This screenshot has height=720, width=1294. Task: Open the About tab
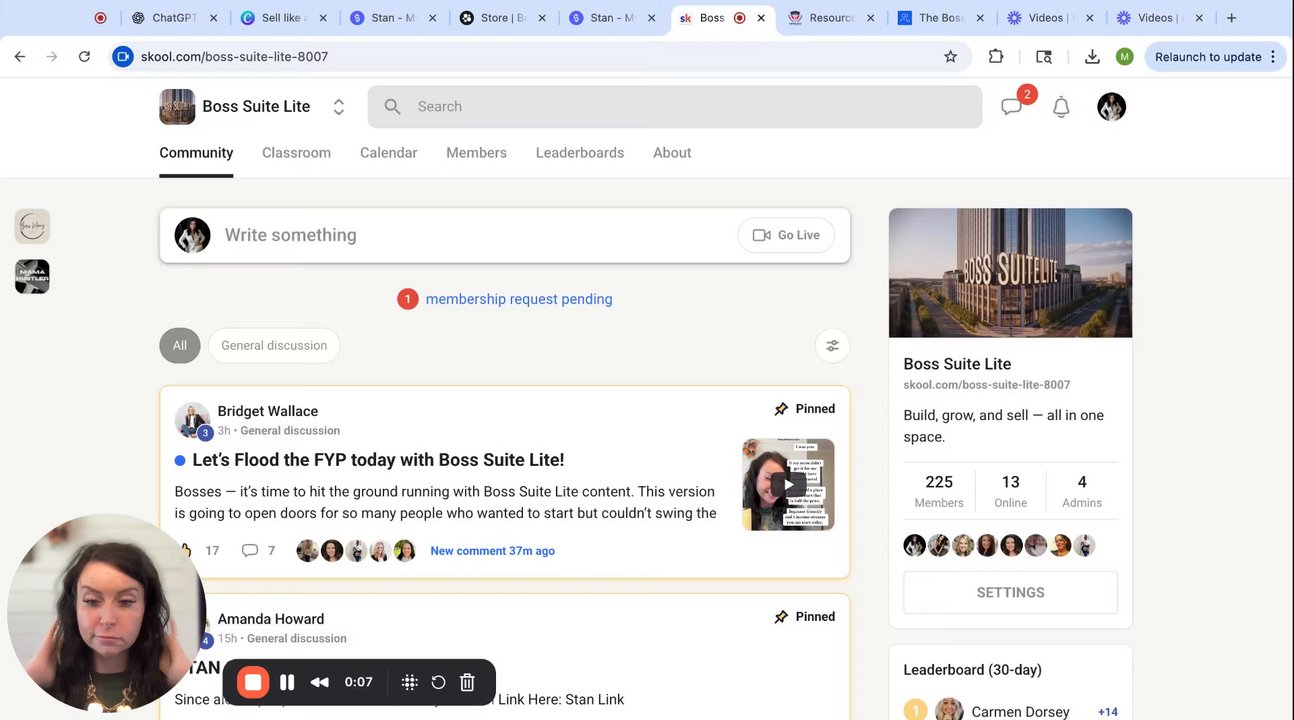pos(672,153)
